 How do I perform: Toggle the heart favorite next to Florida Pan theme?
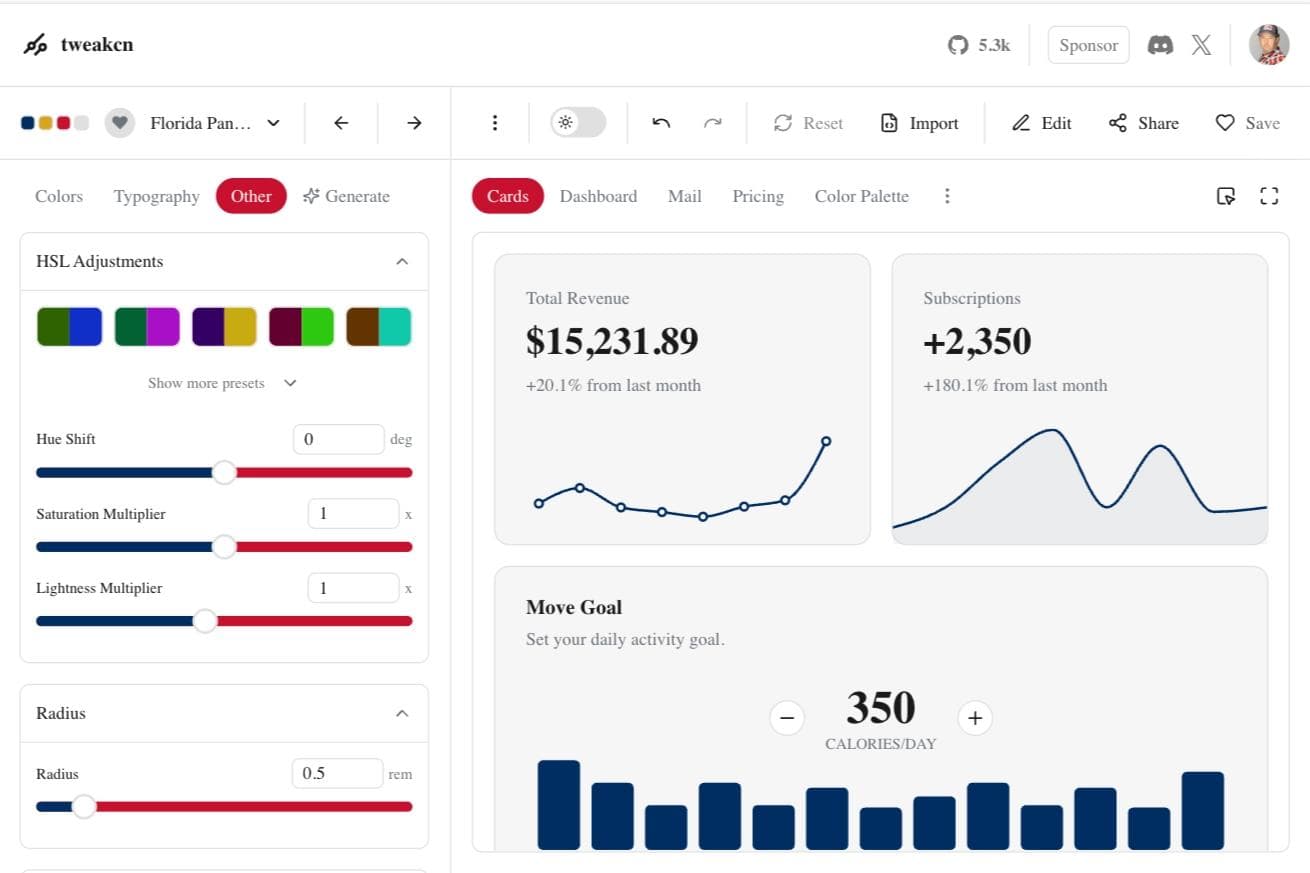[119, 122]
